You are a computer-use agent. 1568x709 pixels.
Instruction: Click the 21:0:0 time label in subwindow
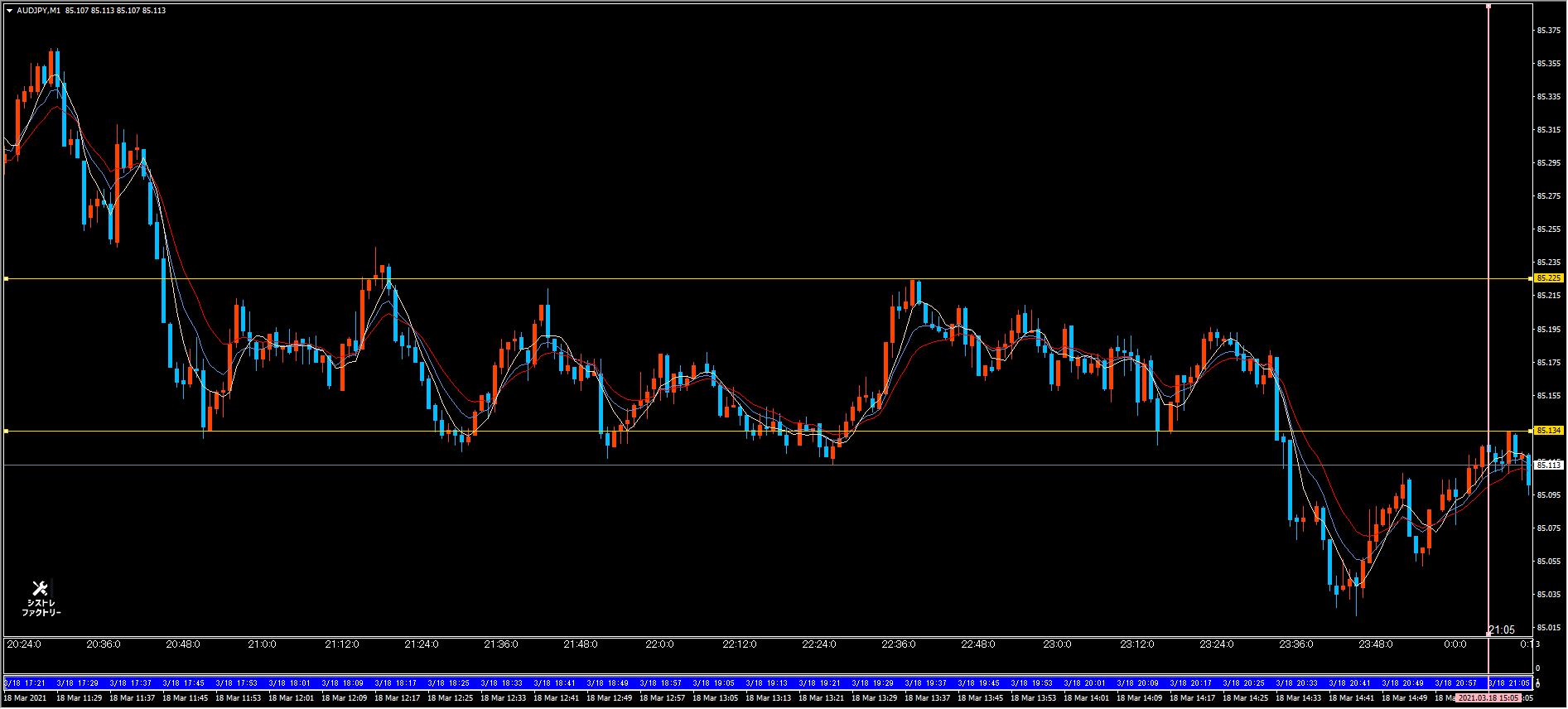263,644
